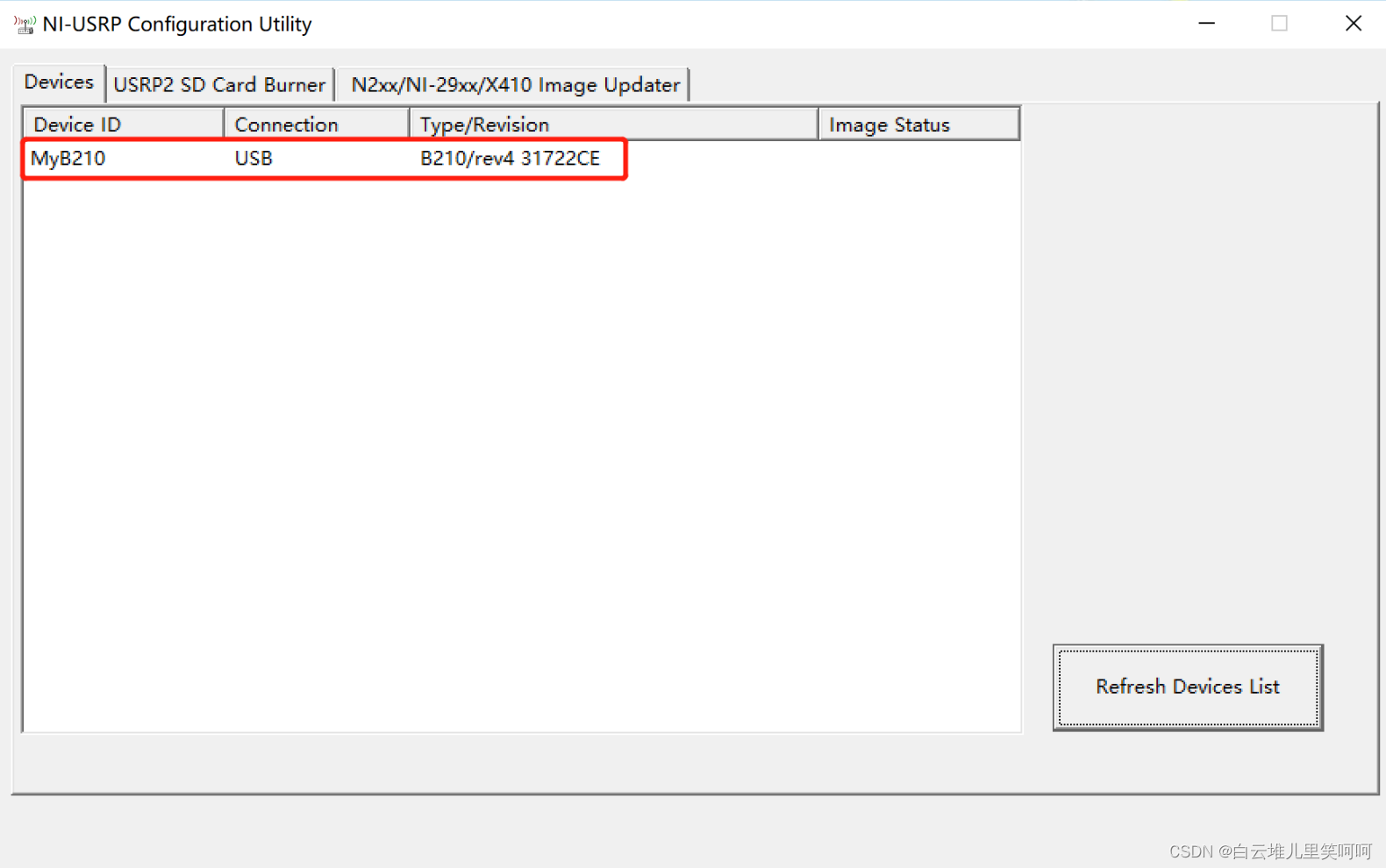Screen dimensions: 1386x868
Task: Click the Image Status column header
Action: [x=918, y=125]
